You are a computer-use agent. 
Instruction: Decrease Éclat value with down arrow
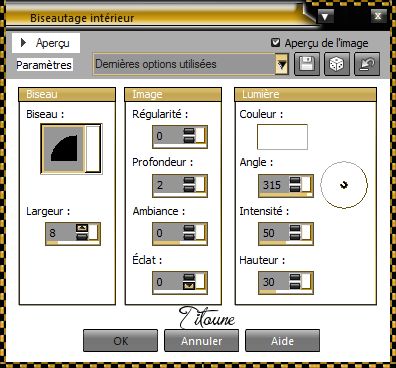tap(189, 285)
